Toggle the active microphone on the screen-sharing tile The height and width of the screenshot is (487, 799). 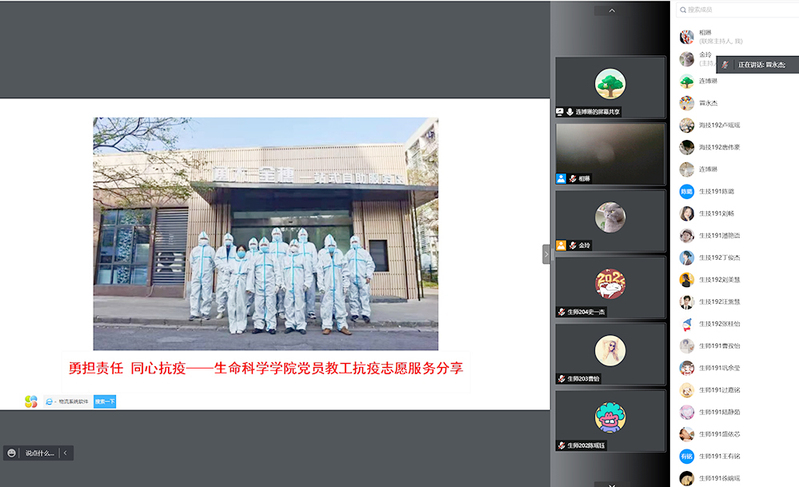coord(570,112)
